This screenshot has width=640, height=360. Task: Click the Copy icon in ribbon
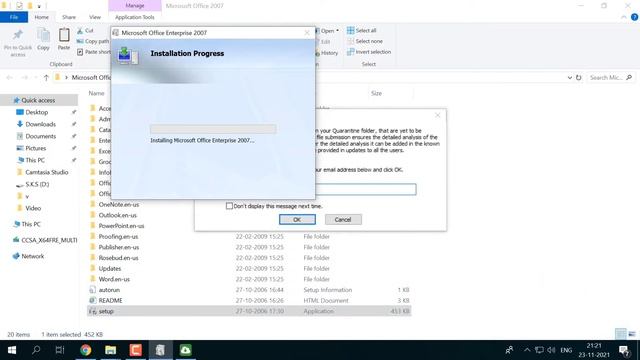(x=43, y=36)
